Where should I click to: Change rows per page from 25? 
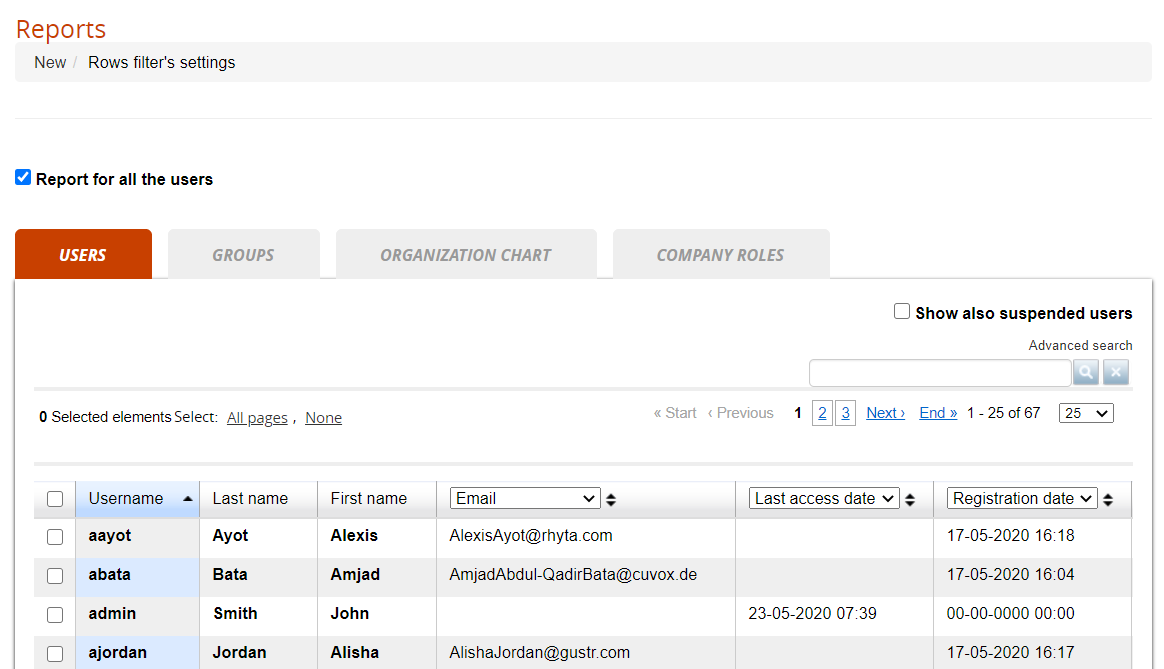tap(1085, 413)
